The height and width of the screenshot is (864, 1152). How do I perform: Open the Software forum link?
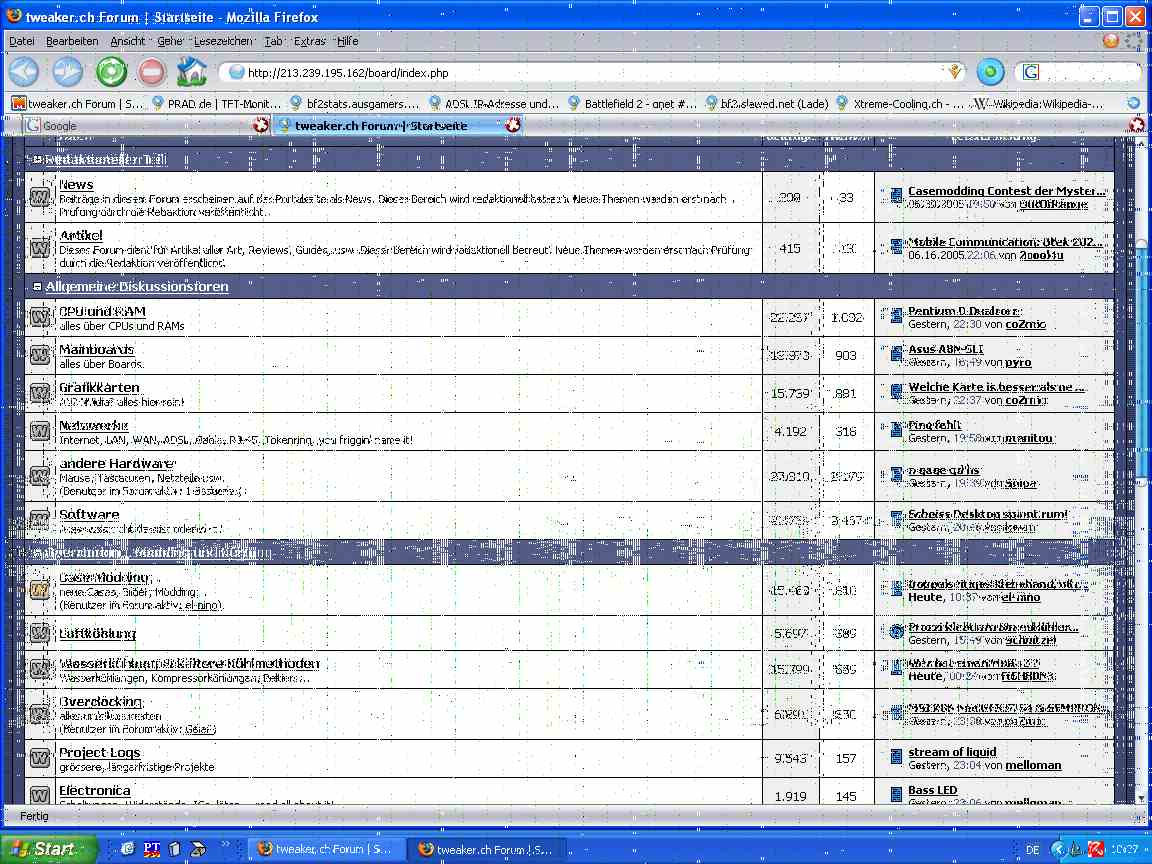click(89, 514)
